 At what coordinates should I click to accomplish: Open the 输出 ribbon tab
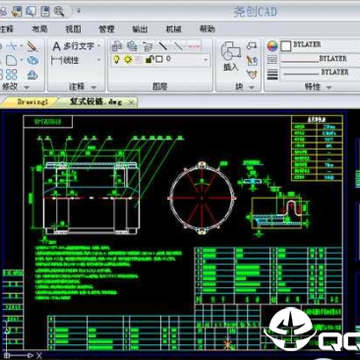click(x=140, y=29)
